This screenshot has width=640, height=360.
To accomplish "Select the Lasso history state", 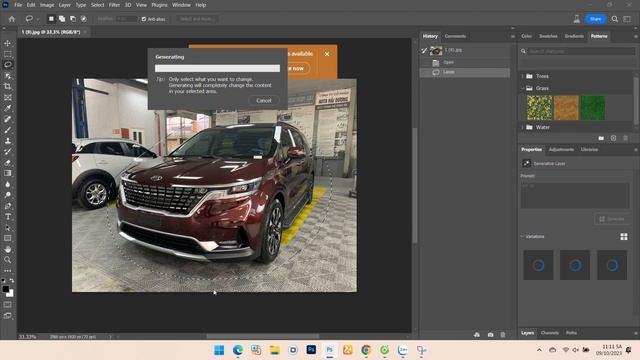I will click(x=465, y=72).
